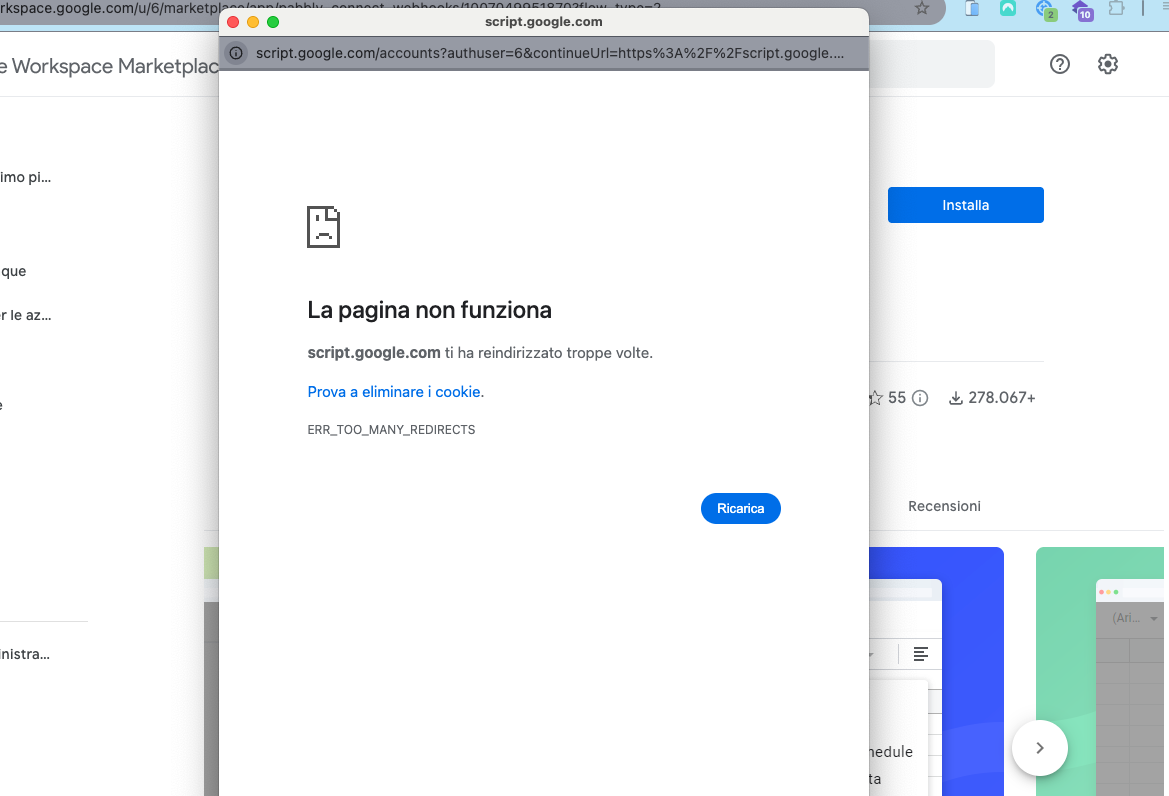1169x796 pixels.
Task: Click the download count icon beside 278.067+
Action: tap(955, 398)
